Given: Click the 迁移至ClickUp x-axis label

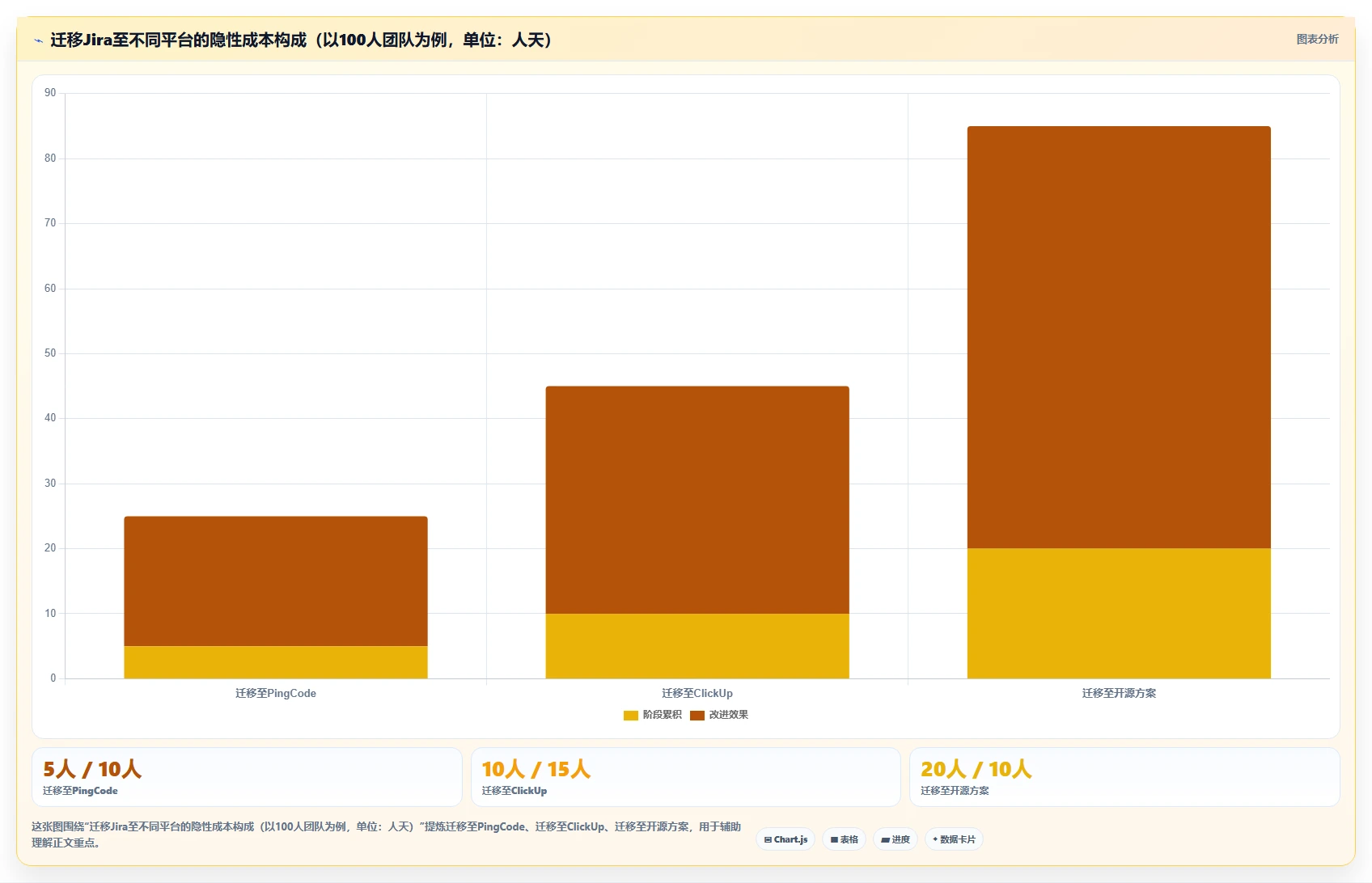Looking at the screenshot, I should point(697,693).
